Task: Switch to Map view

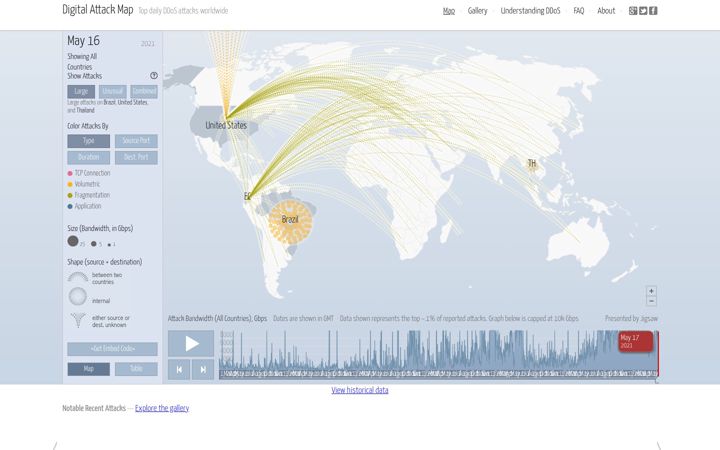Action: [89, 369]
